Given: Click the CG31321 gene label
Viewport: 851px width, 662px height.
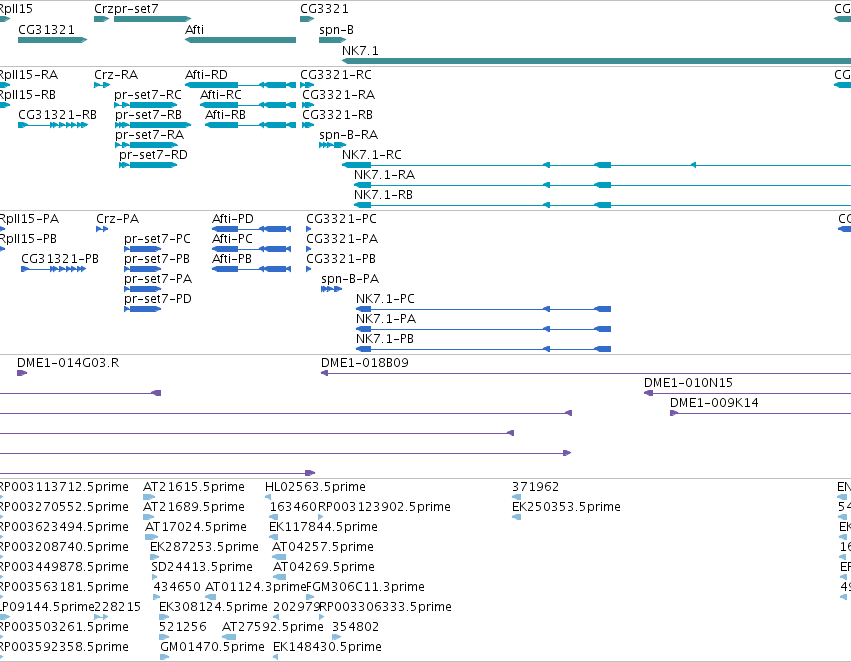Looking at the screenshot, I should pyautogui.click(x=46, y=30).
